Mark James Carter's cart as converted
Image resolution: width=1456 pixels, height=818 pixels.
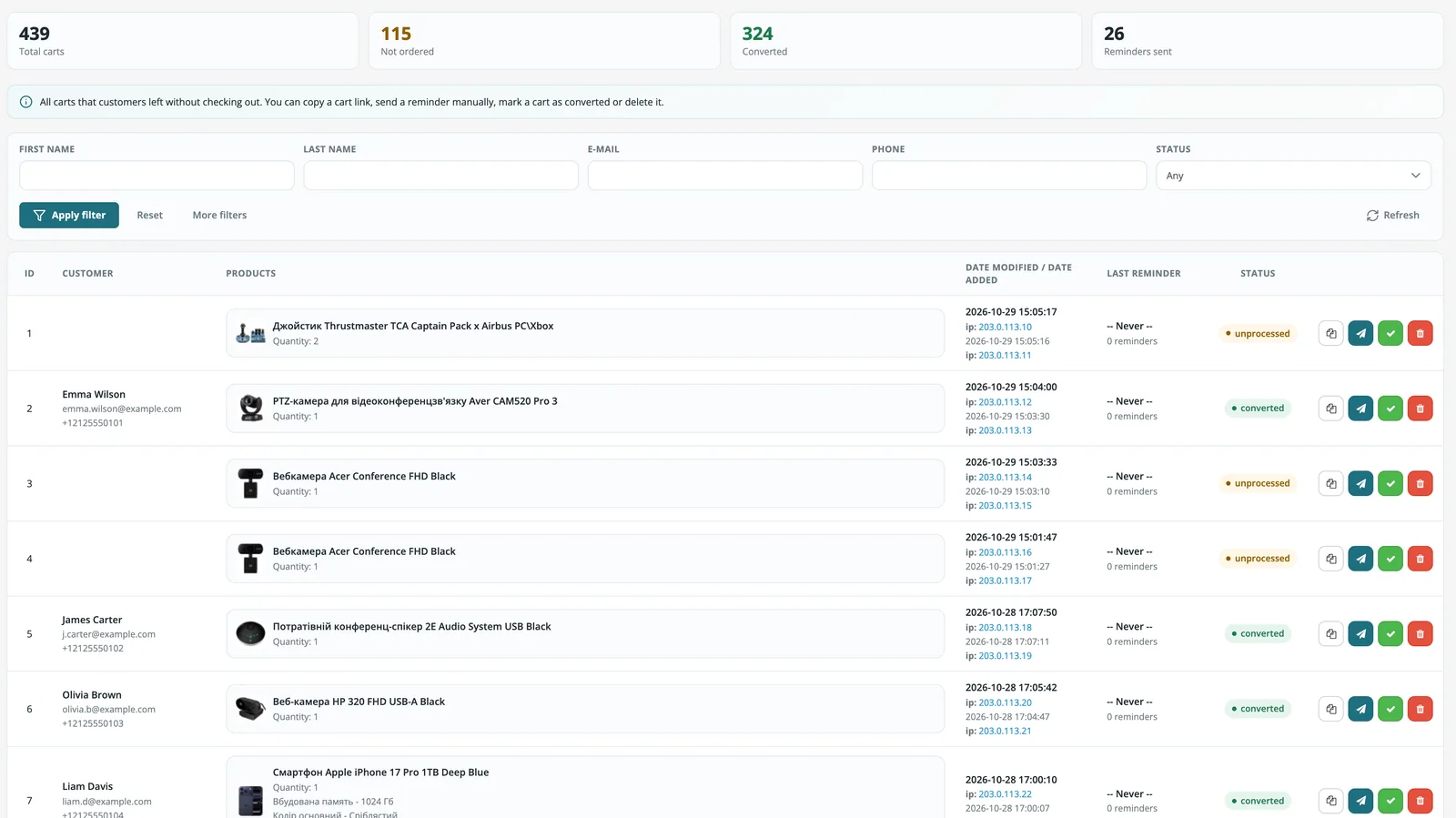[x=1390, y=633]
